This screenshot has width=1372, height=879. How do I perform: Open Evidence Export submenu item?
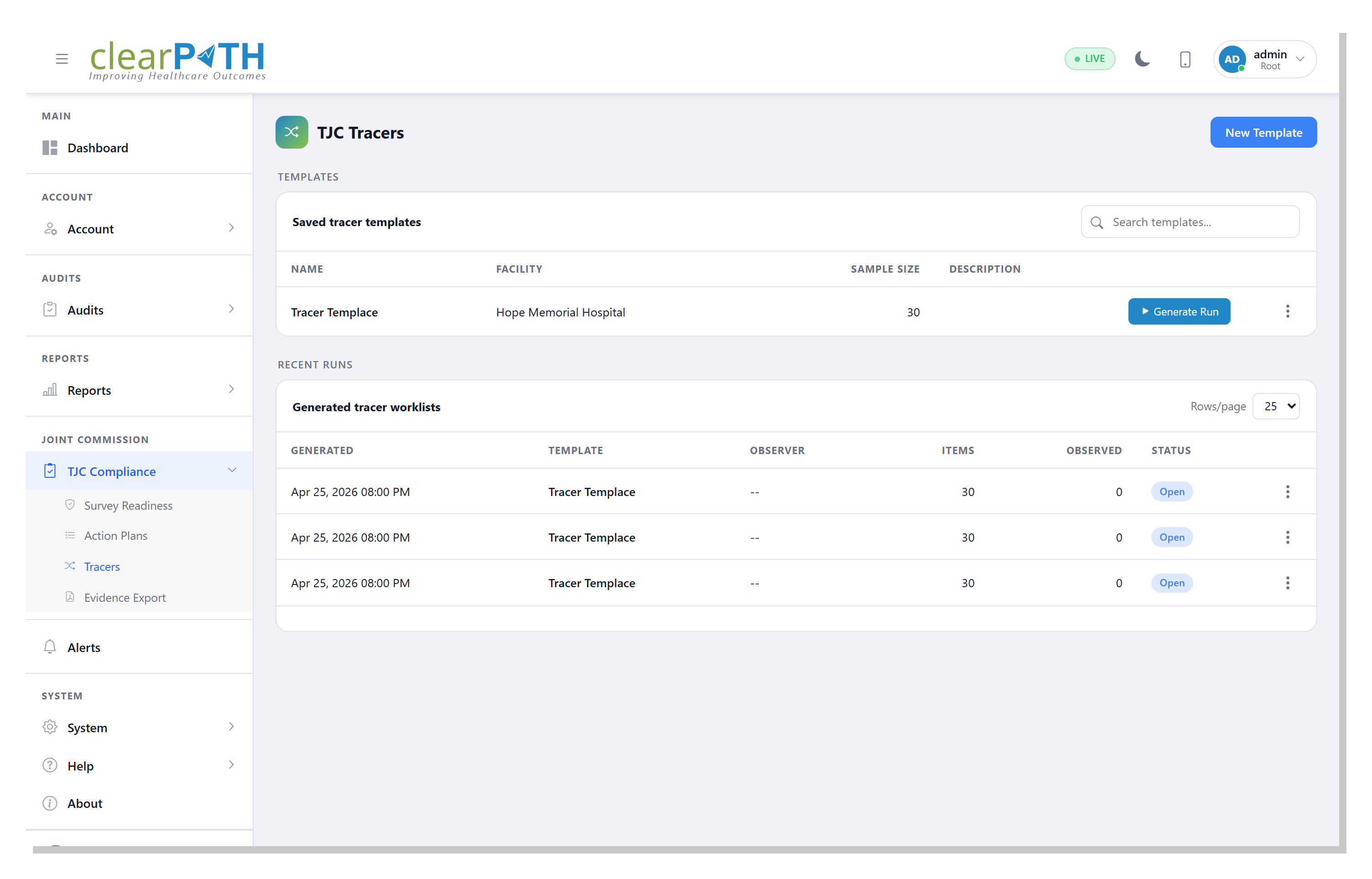click(125, 598)
